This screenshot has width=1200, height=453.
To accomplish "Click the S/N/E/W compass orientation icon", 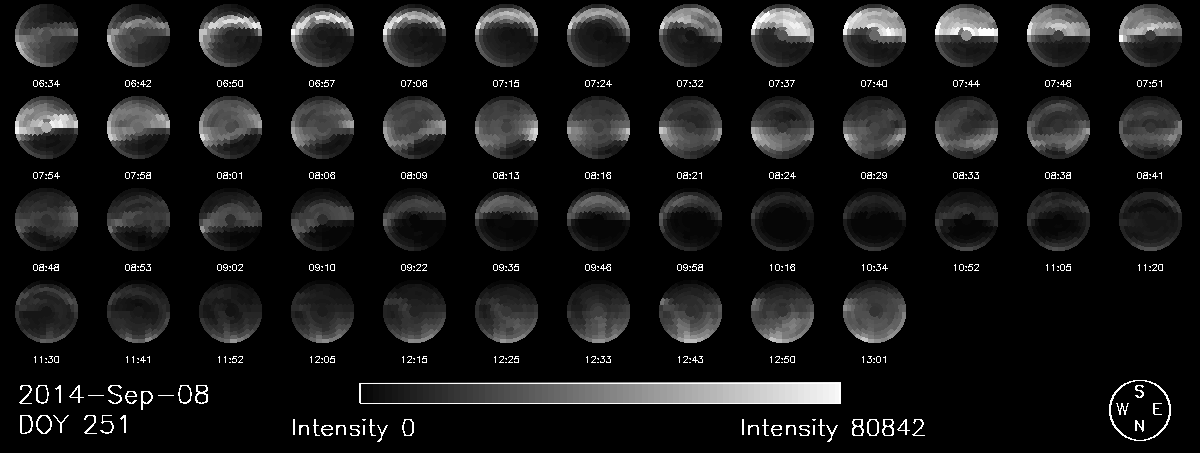I will tap(1139, 409).
